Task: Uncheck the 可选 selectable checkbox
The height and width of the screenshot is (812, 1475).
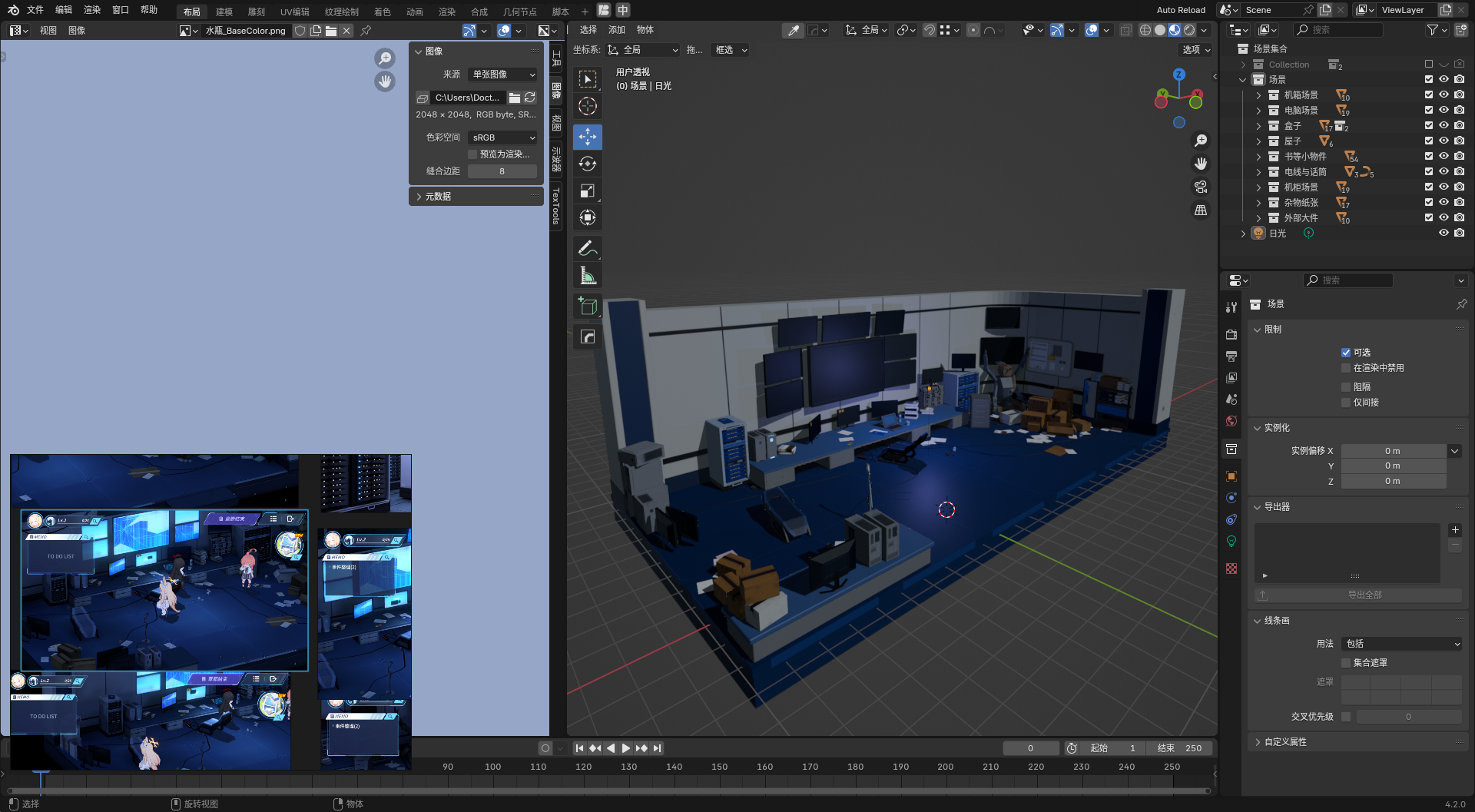Action: click(1346, 353)
